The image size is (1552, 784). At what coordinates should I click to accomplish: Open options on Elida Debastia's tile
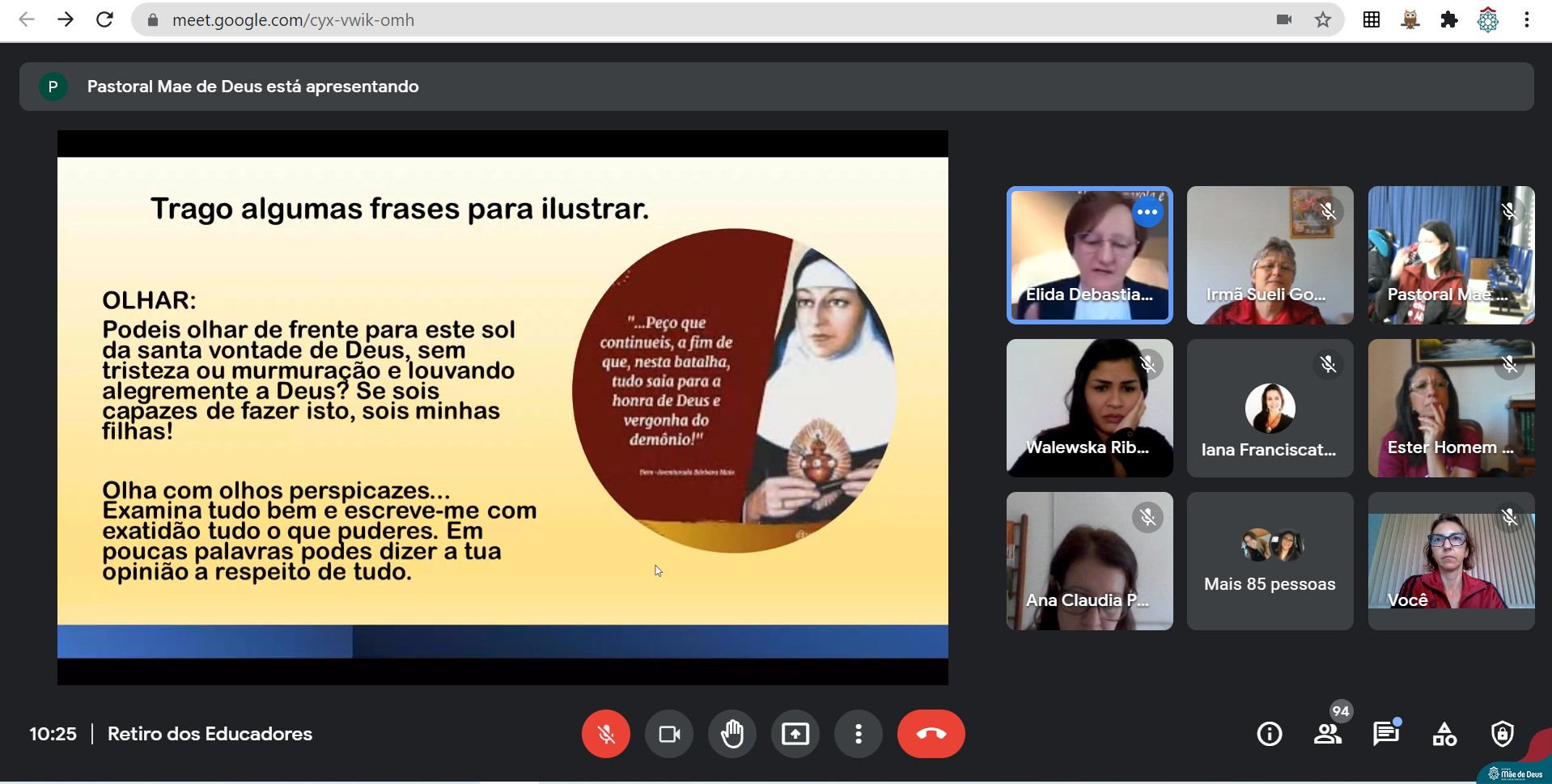pos(1147,212)
